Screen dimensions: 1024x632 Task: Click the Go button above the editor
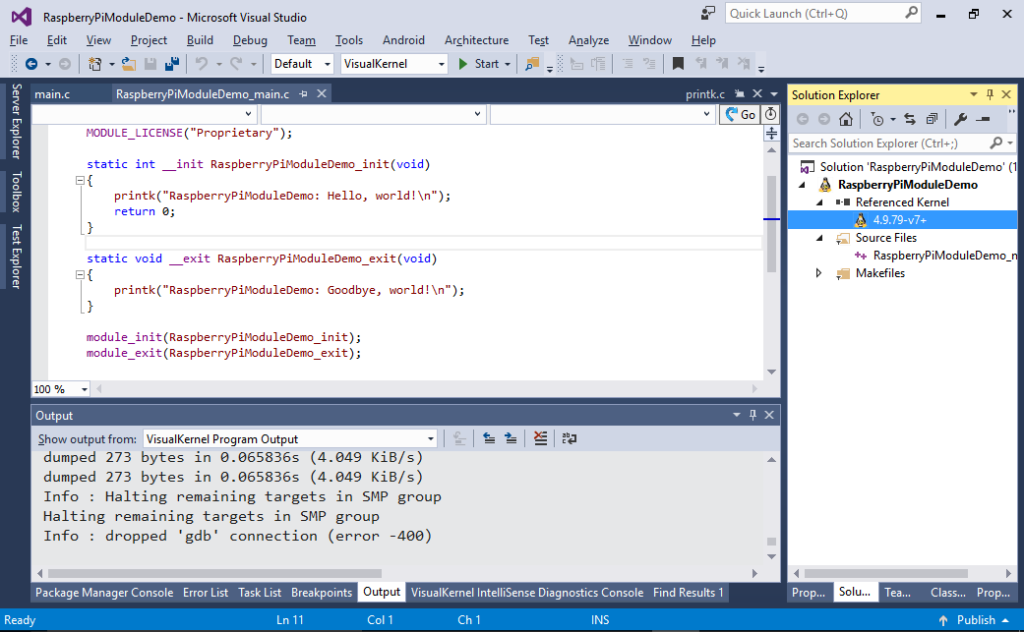point(740,115)
